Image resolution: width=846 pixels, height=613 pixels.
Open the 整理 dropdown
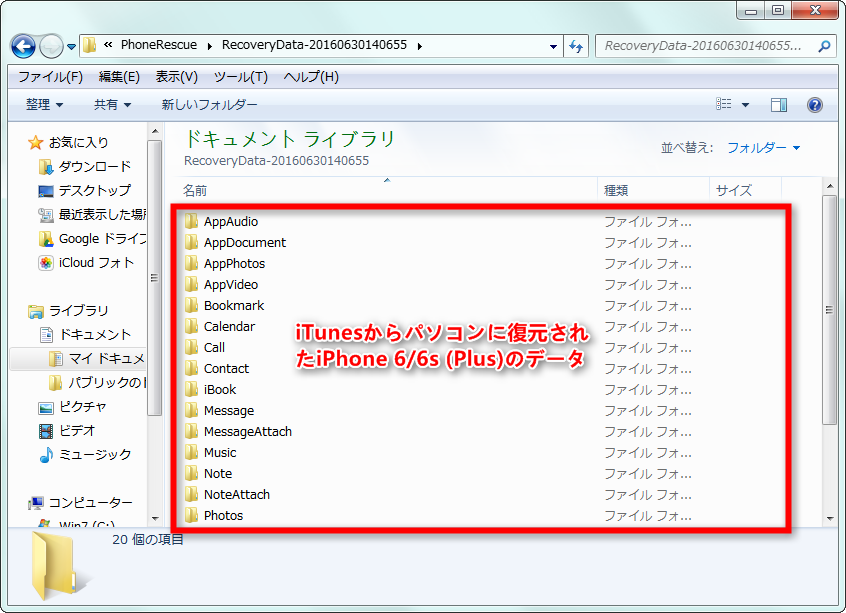44,104
